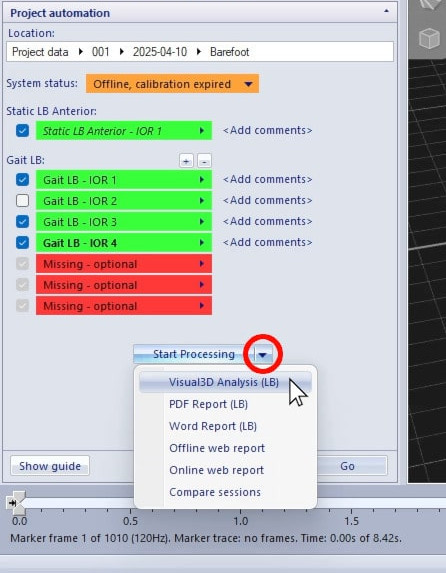The image size is (446, 573).
Task: Collapse the Project automation panel arrow
Action: [x=386, y=11]
